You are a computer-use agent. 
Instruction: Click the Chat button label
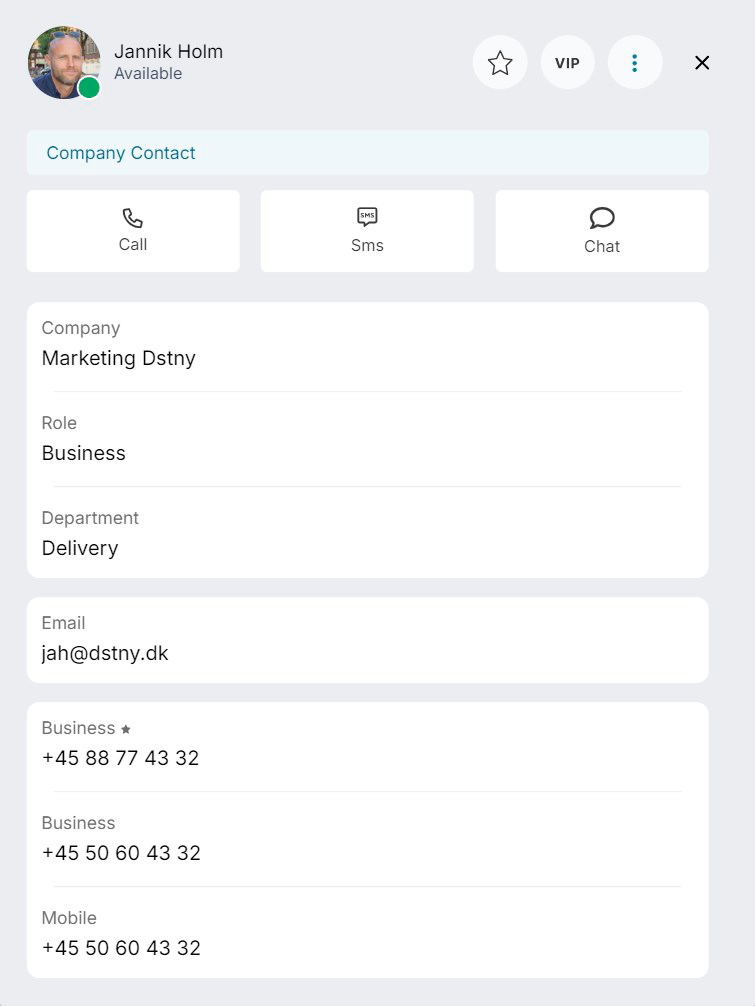[x=602, y=246]
